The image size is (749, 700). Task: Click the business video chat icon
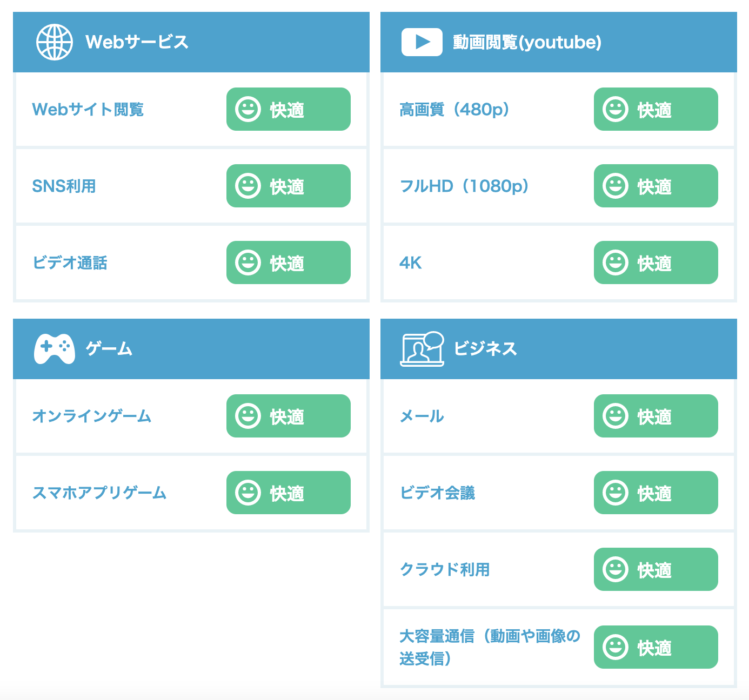(x=422, y=349)
